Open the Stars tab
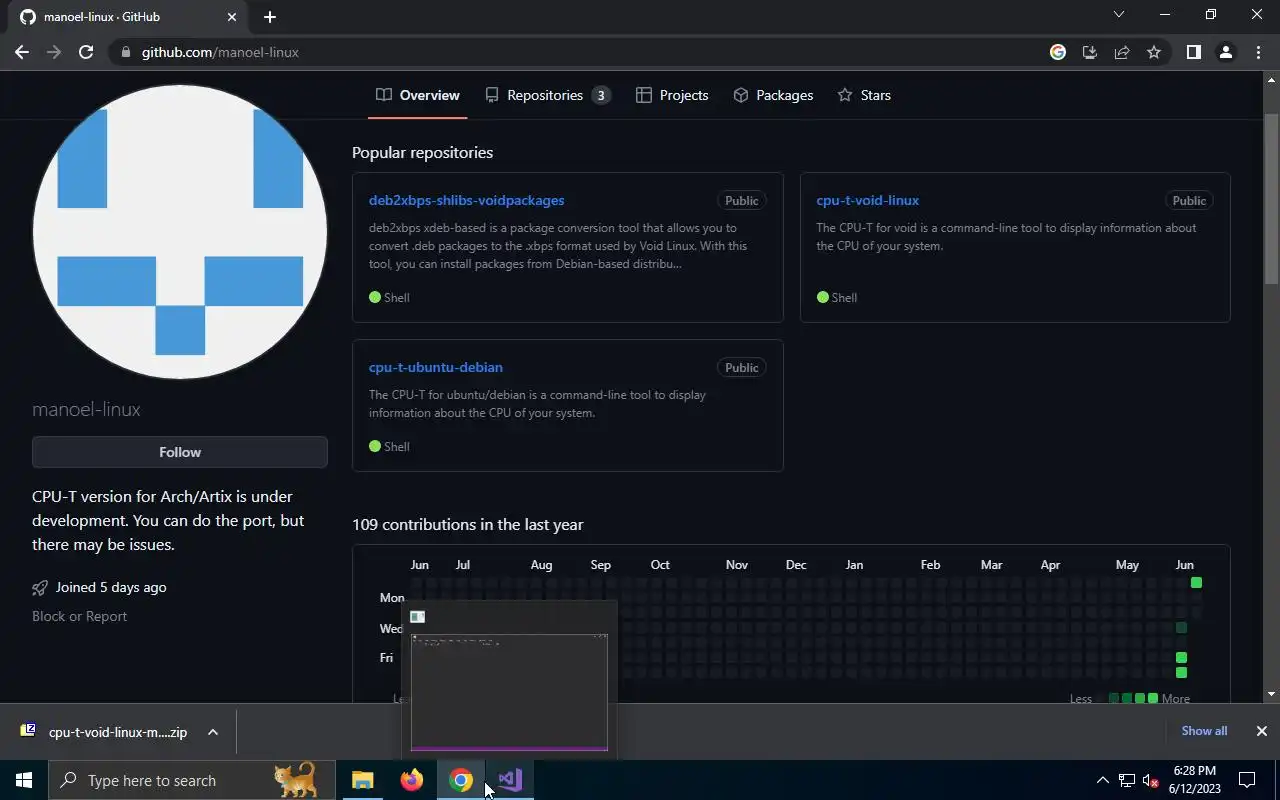The height and width of the screenshot is (800, 1280). pyautogui.click(x=864, y=95)
